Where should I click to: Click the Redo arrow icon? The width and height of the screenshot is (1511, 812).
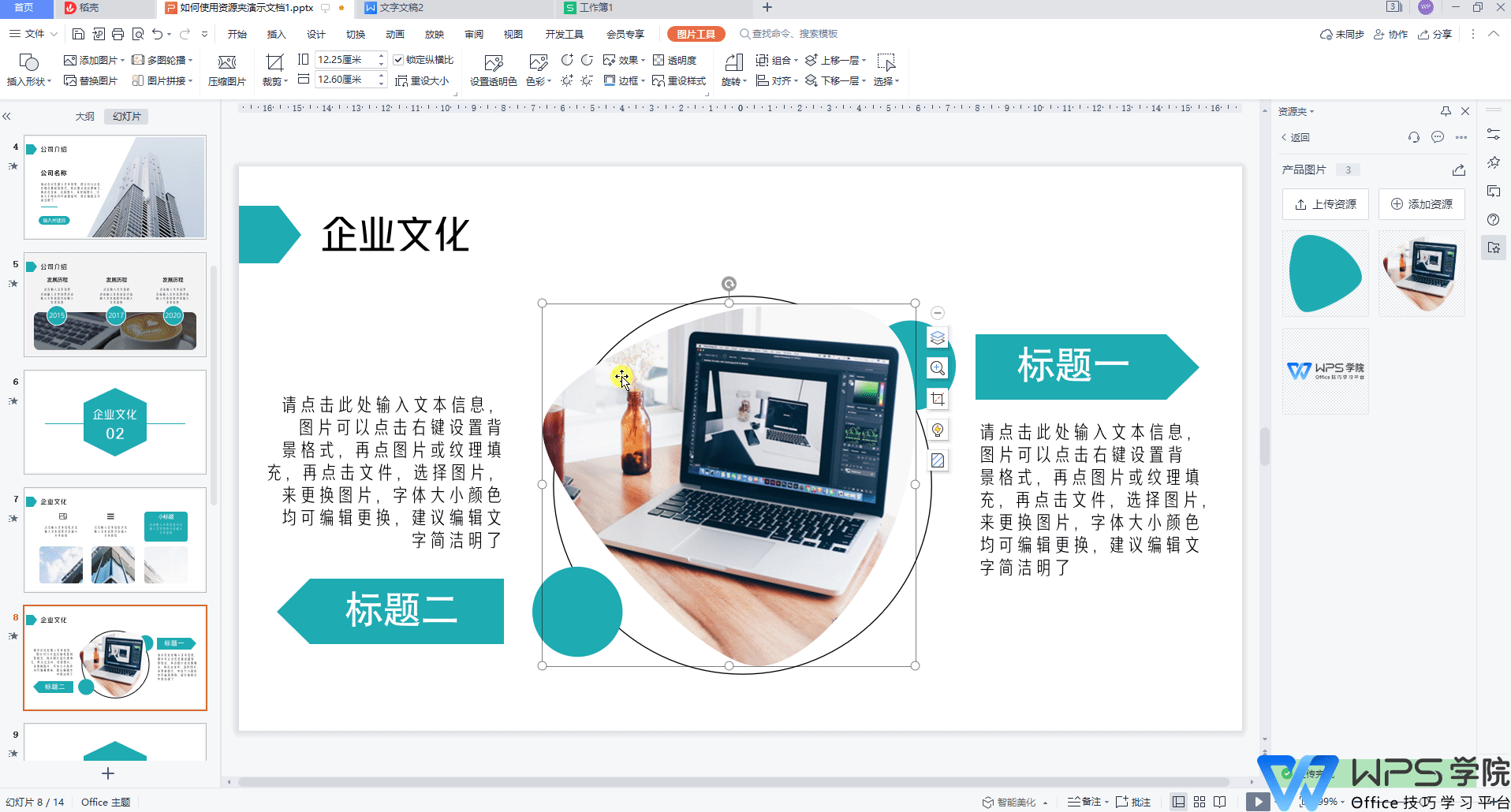point(185,34)
